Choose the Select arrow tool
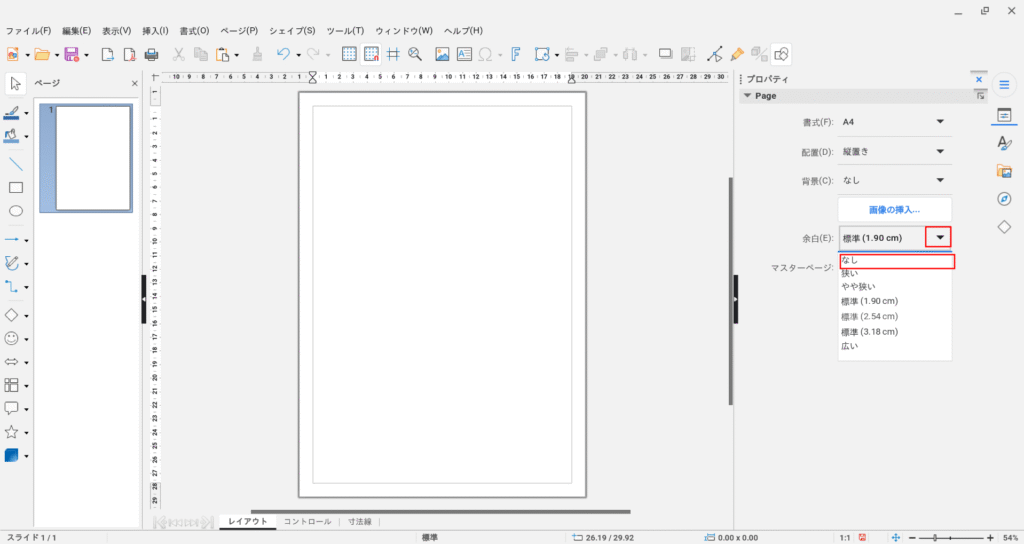1024x544 pixels. tap(16, 84)
